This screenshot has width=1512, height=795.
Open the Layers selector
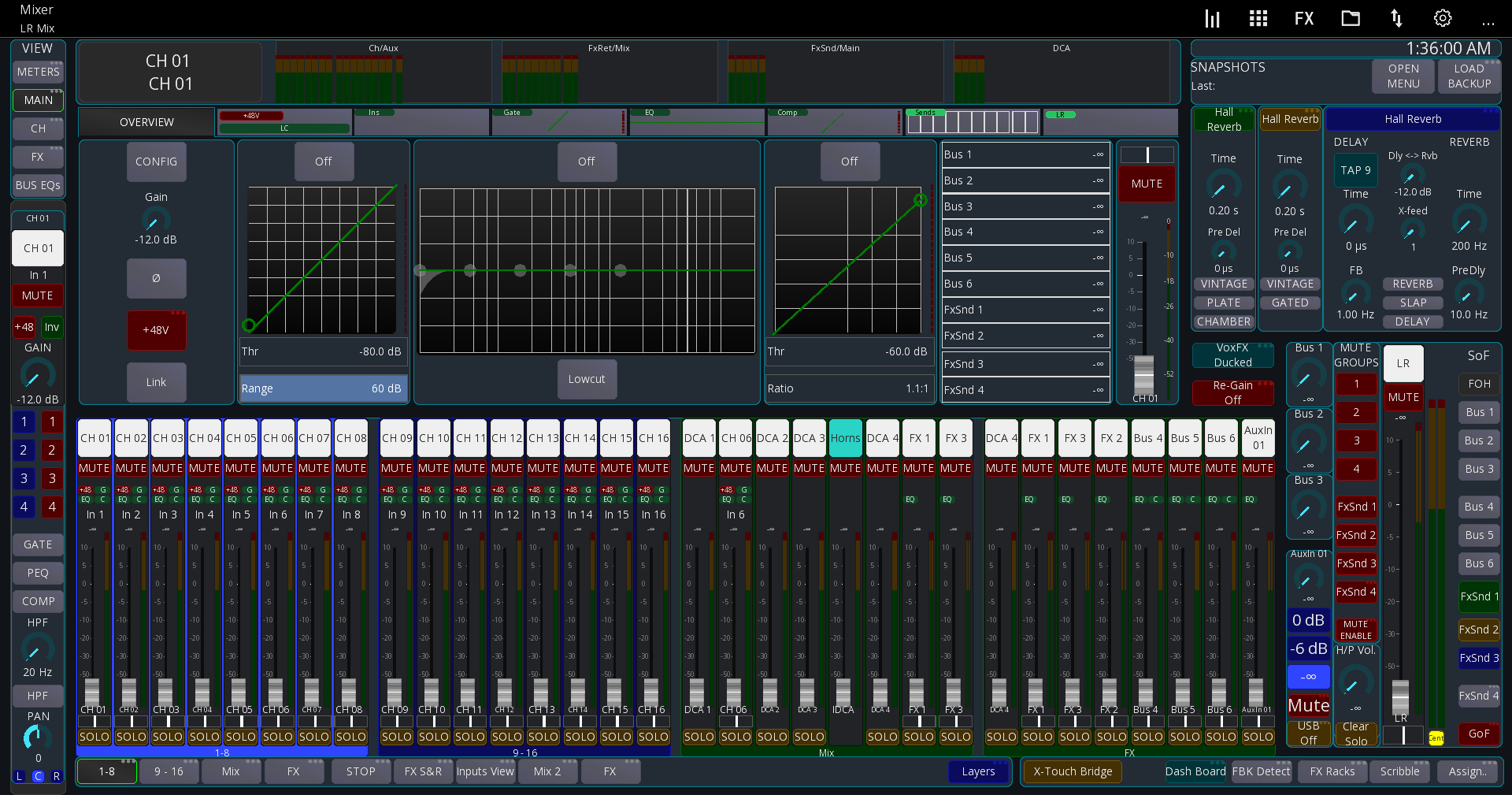978,771
